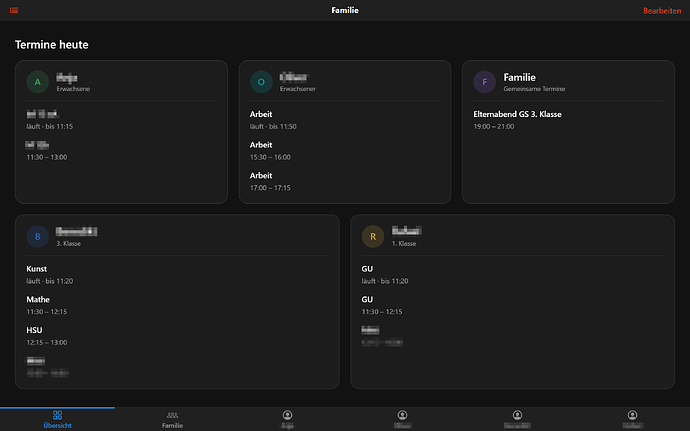This screenshot has width=690, height=431.
Task: Click the teal O avatar circle
Action: point(261,82)
